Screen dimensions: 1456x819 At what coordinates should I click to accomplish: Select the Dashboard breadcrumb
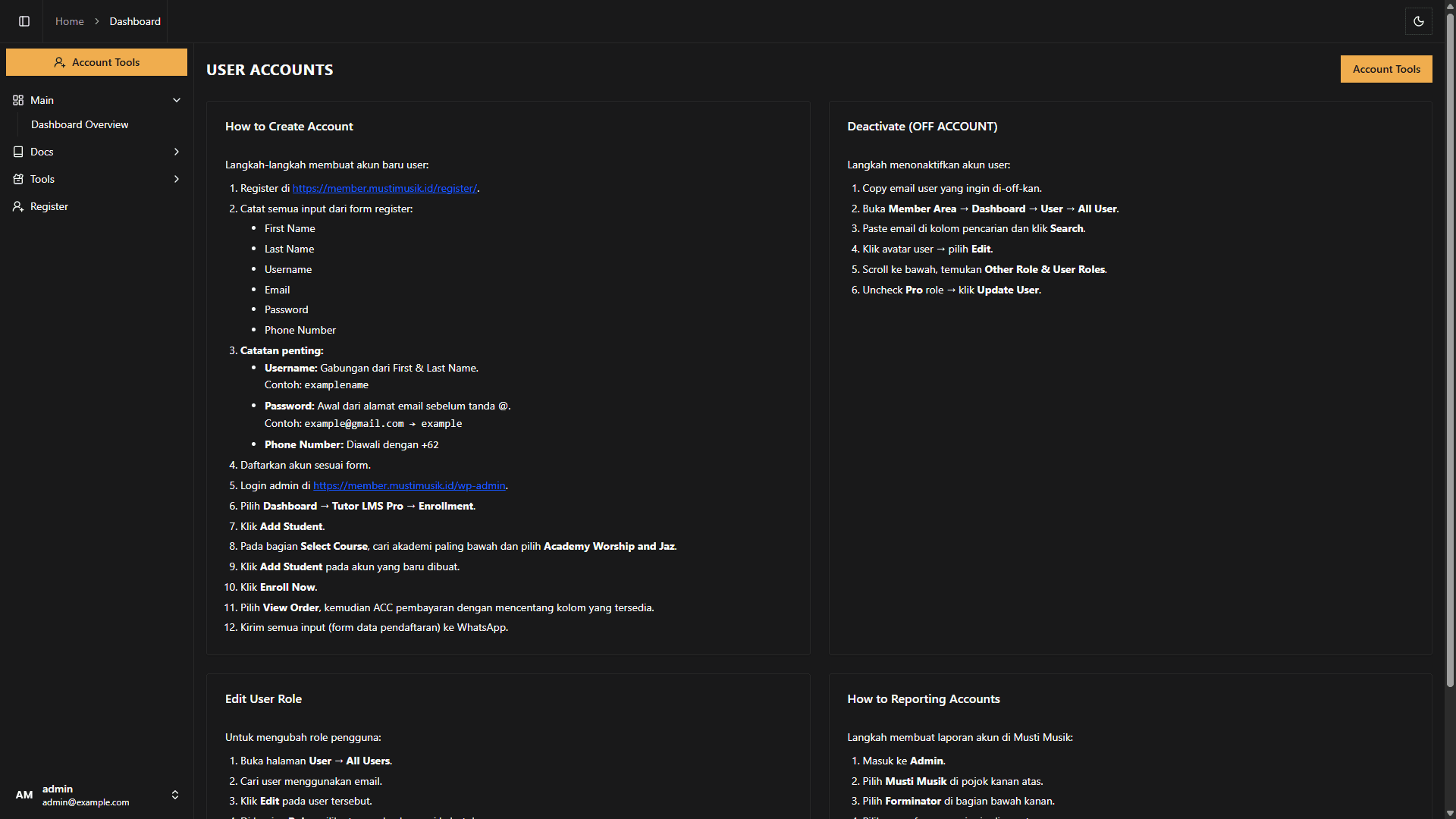(x=135, y=21)
